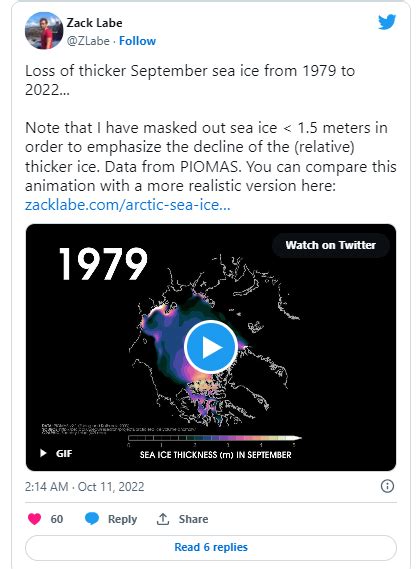Image resolution: width=418 pixels, height=569 pixels.
Task: Click the sea ice thickness color bar
Action: (x=215, y=438)
